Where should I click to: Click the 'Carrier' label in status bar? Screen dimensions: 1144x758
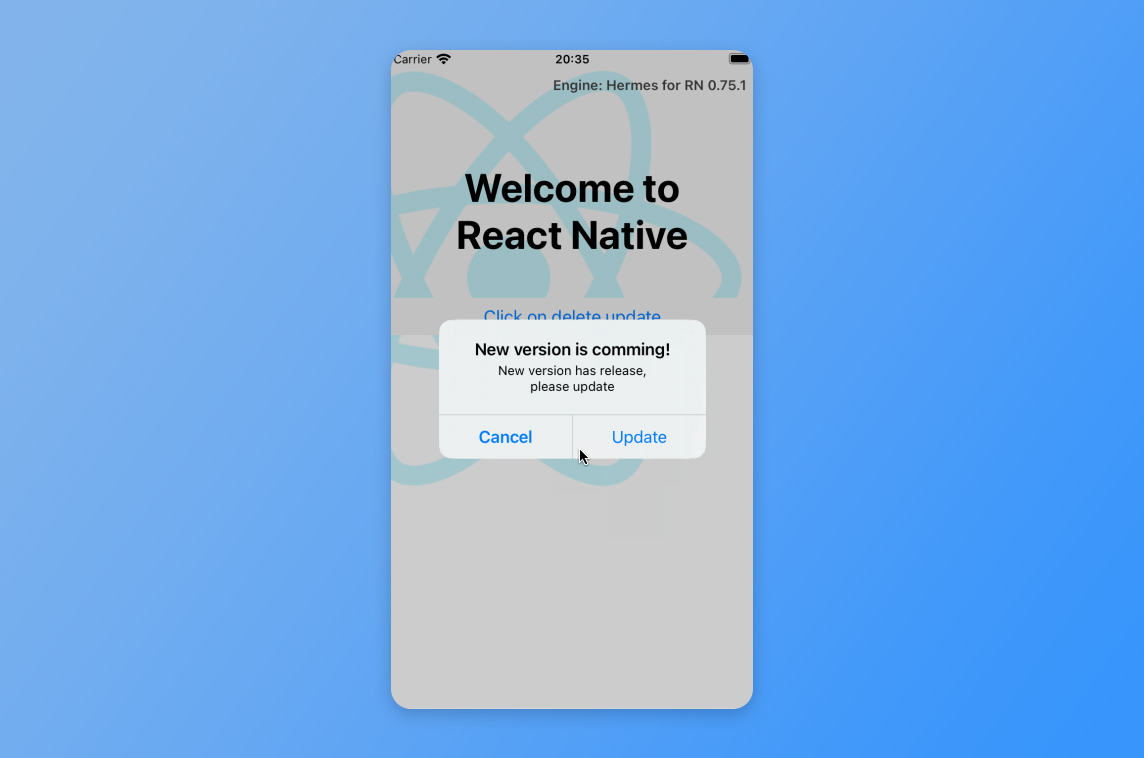pyautogui.click(x=413, y=59)
